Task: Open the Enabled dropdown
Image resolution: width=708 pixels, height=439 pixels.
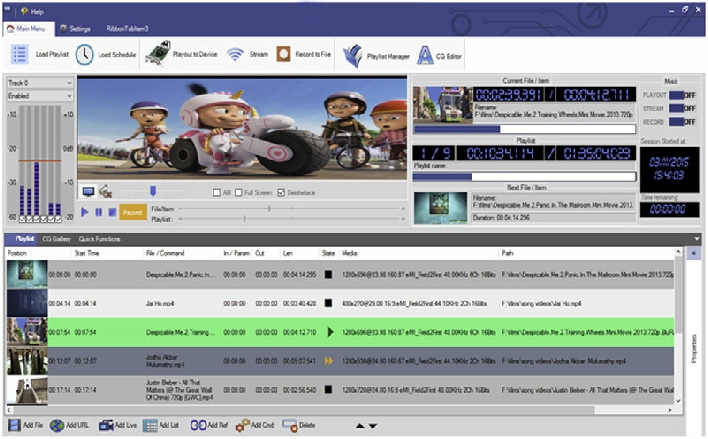Action: point(40,96)
